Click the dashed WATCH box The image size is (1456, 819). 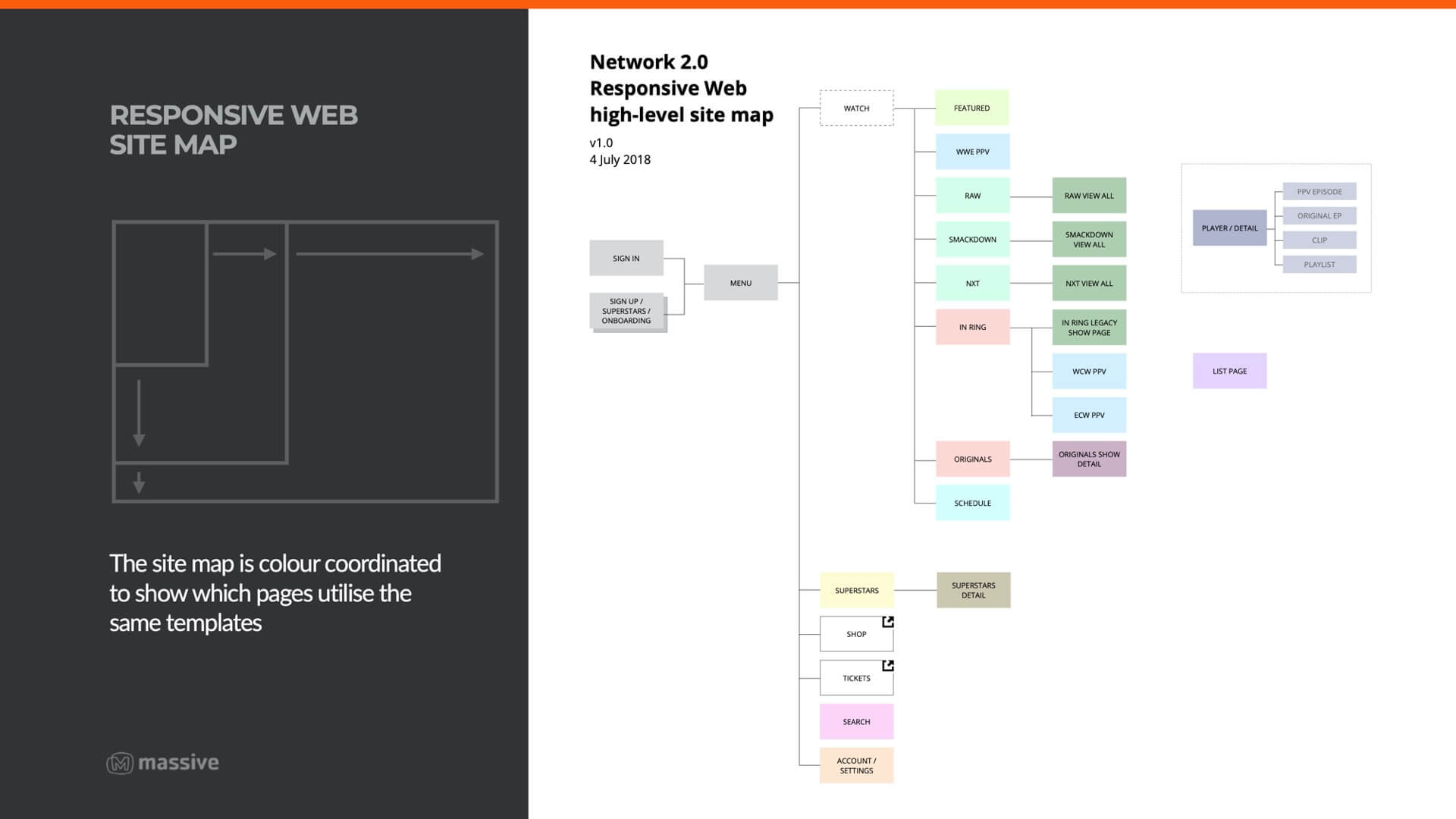click(857, 108)
